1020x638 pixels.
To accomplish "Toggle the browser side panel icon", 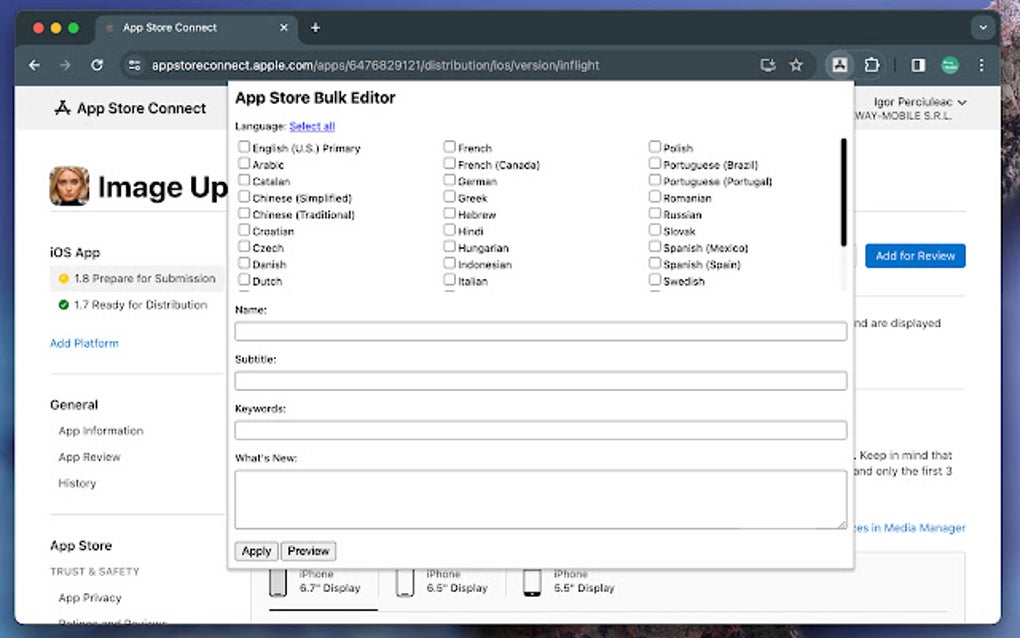I will pyautogui.click(x=918, y=65).
